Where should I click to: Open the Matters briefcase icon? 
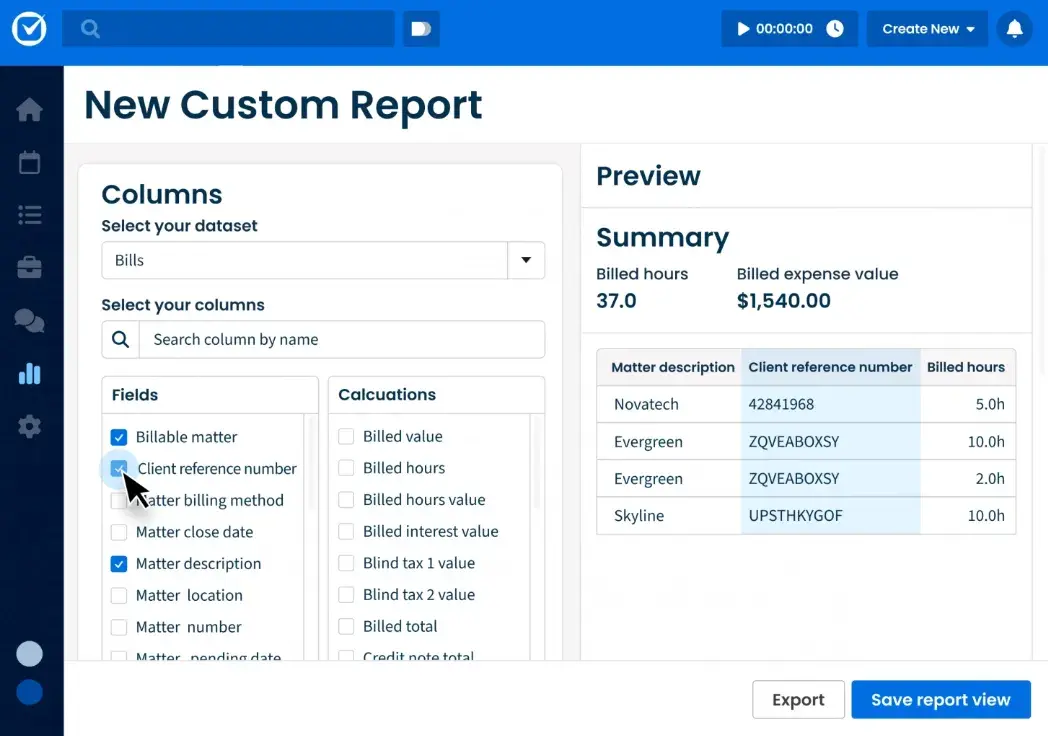(x=30, y=268)
